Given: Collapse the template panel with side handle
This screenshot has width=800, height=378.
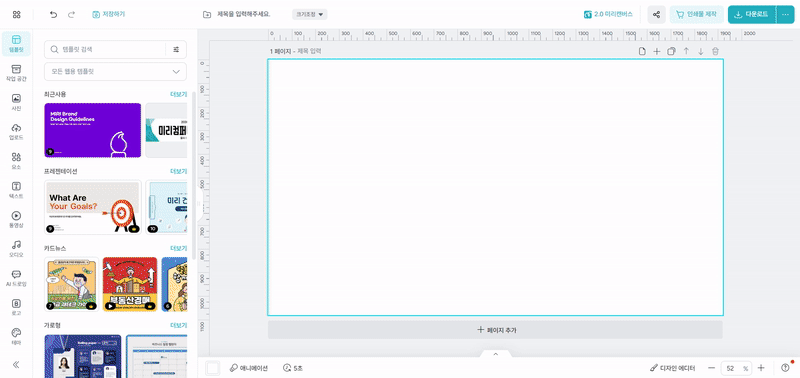Looking at the screenshot, I should 199,204.
